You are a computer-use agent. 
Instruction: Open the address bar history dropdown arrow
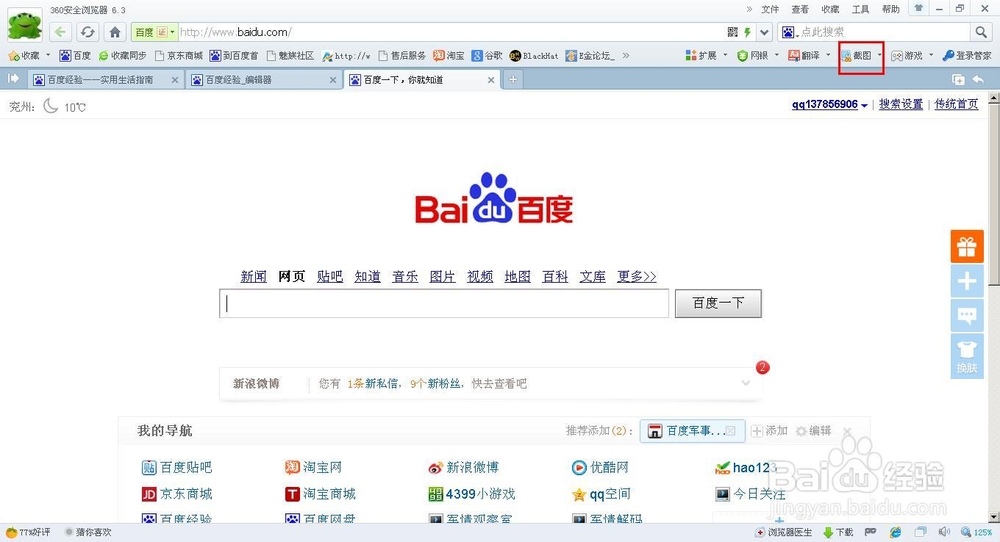764,32
